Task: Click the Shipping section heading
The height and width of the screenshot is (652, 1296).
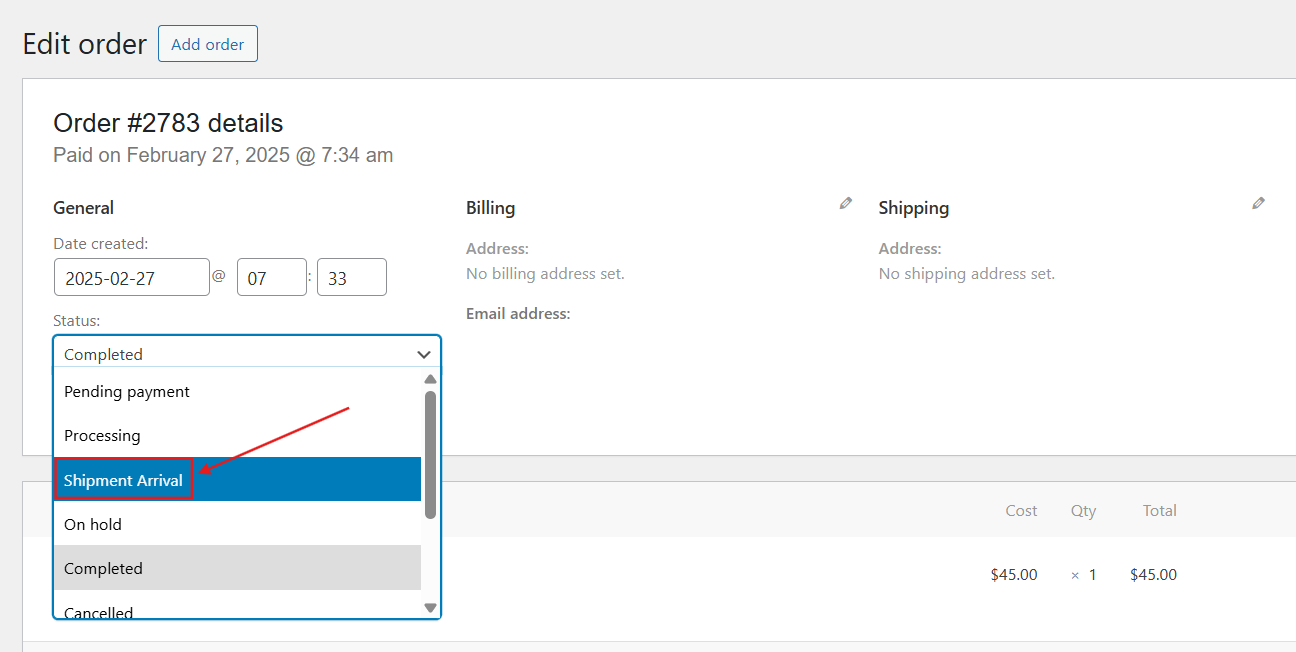Action: click(x=913, y=208)
